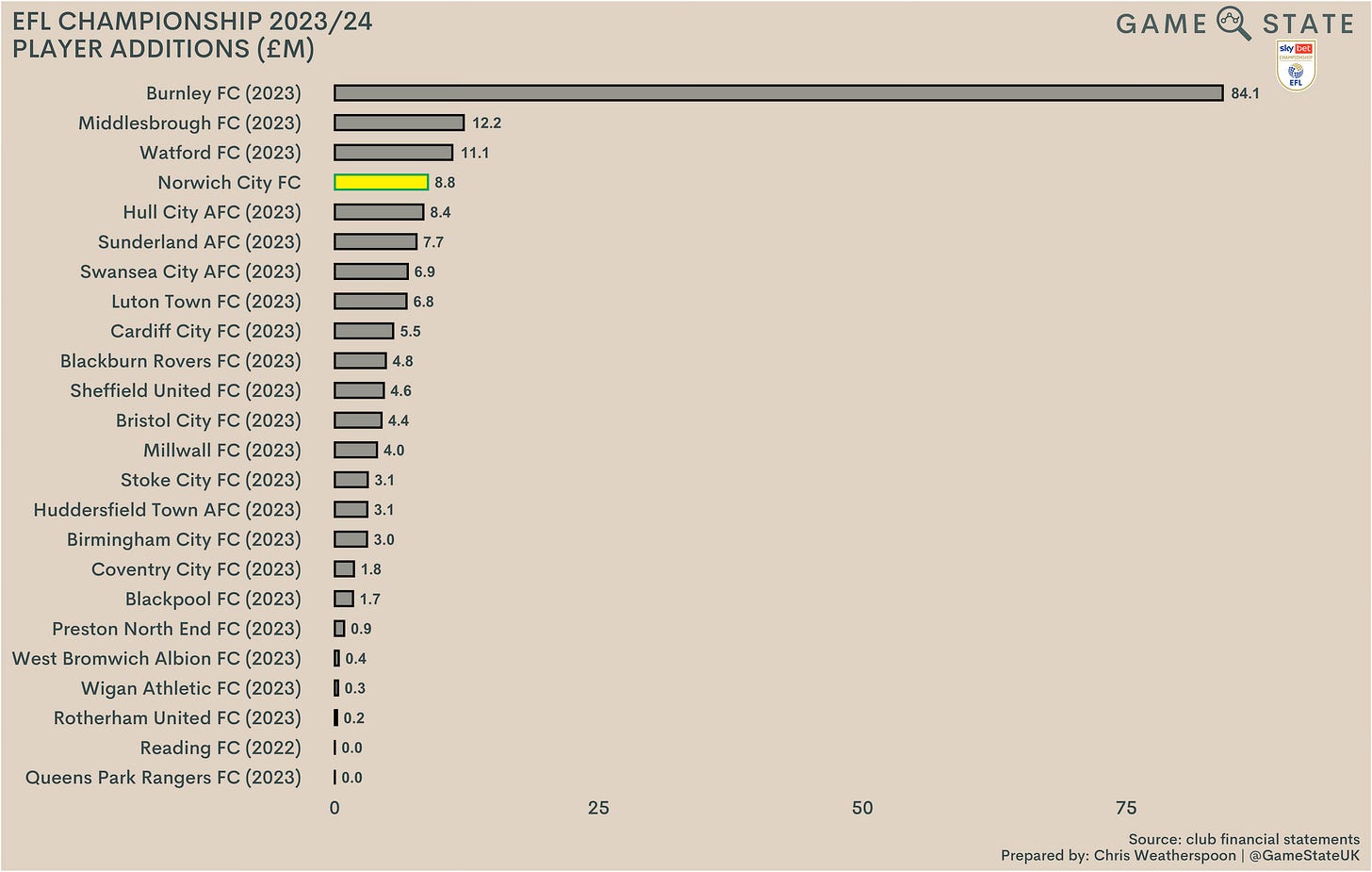The height and width of the screenshot is (872, 1372).
Task: Select the 'Blackburn Rovers FC (2023)' label
Action: pos(181,361)
